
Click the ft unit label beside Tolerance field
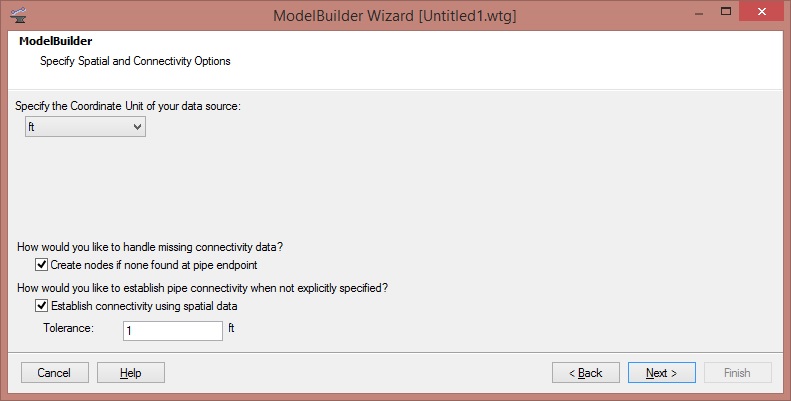232,328
